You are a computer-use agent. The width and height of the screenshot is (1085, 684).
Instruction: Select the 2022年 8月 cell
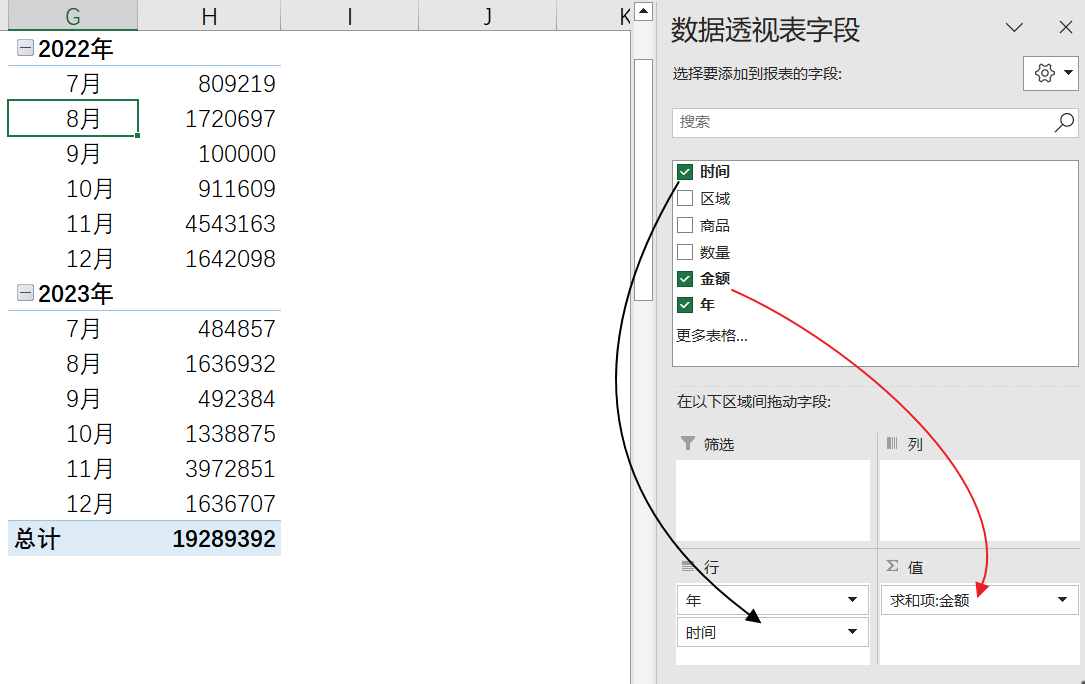click(x=73, y=118)
